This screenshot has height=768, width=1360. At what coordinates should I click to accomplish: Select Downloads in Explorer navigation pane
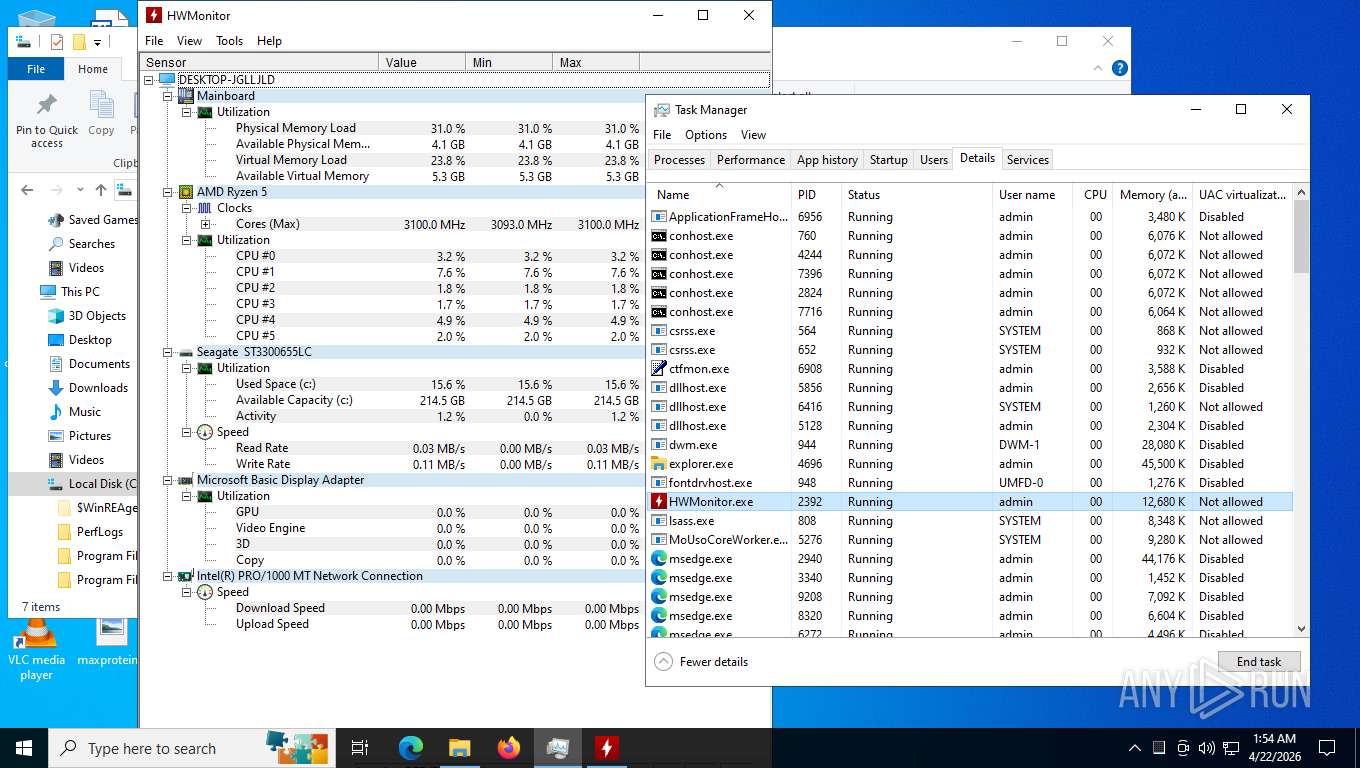click(x=98, y=388)
